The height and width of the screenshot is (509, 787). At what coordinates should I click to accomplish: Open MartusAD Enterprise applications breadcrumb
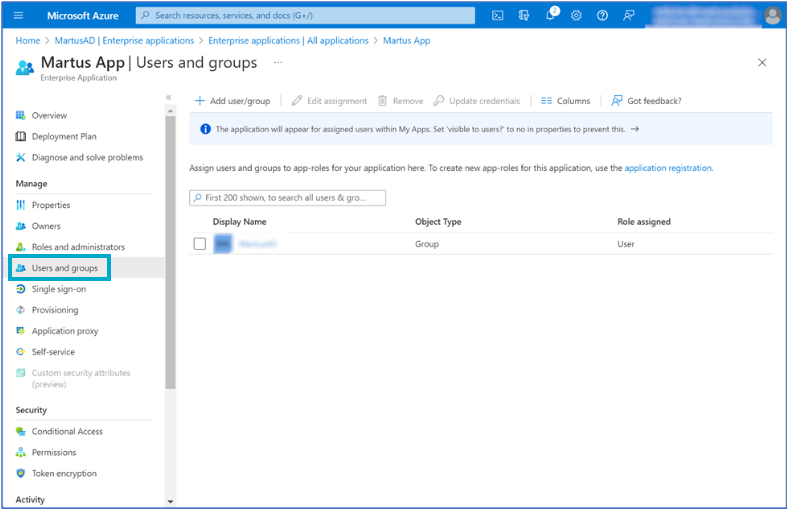pos(124,41)
